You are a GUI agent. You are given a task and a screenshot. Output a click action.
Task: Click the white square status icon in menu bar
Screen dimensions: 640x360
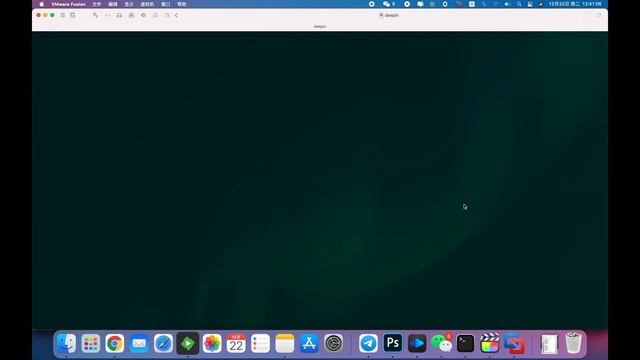[471, 4]
